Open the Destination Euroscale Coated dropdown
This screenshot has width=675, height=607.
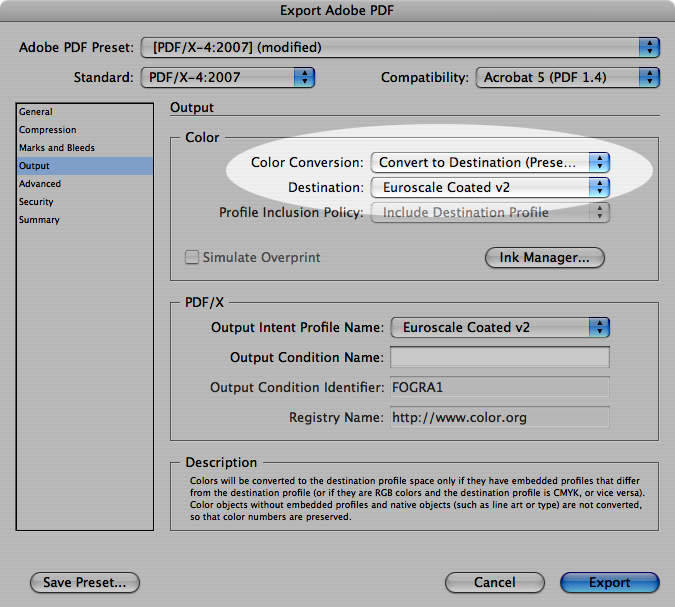pyautogui.click(x=490, y=188)
